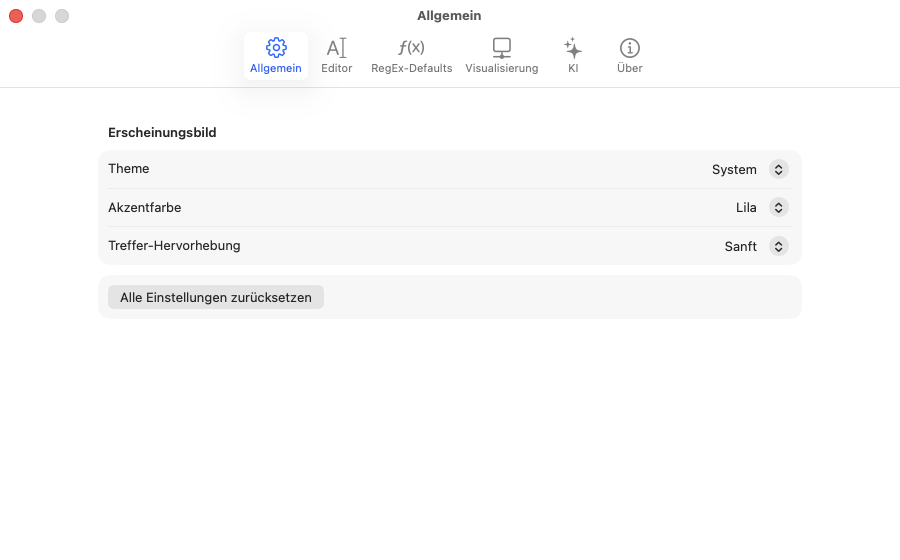Open the Theme dropdown showing System
This screenshot has height=560, width=900.
[750, 169]
